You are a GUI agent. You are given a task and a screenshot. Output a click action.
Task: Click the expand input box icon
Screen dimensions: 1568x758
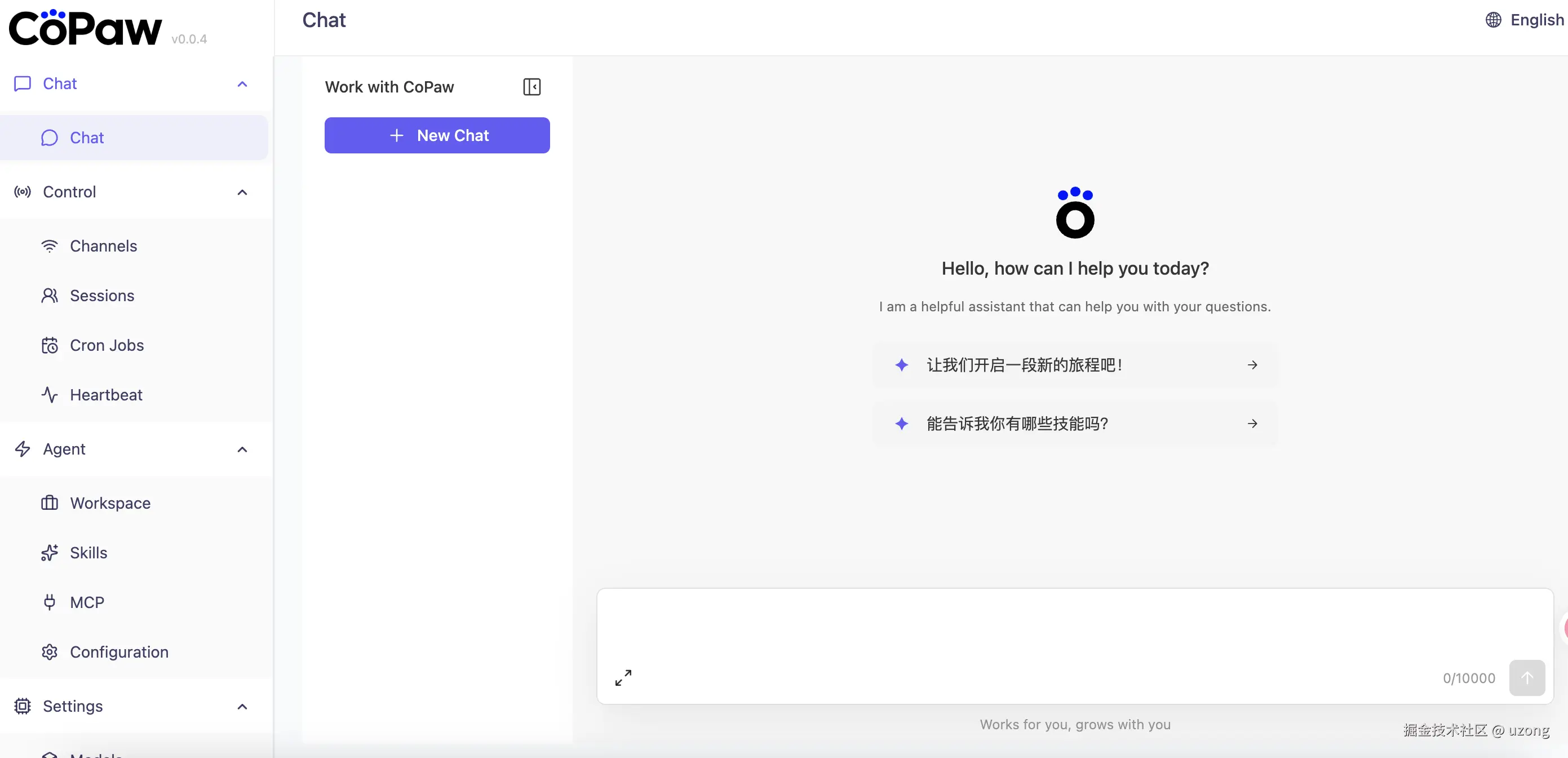point(623,677)
